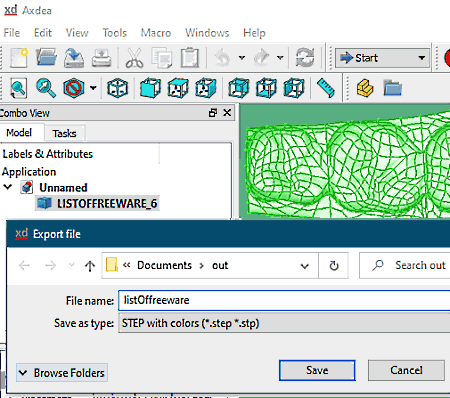Open the File menu
450x398 pixels.
click(x=12, y=33)
